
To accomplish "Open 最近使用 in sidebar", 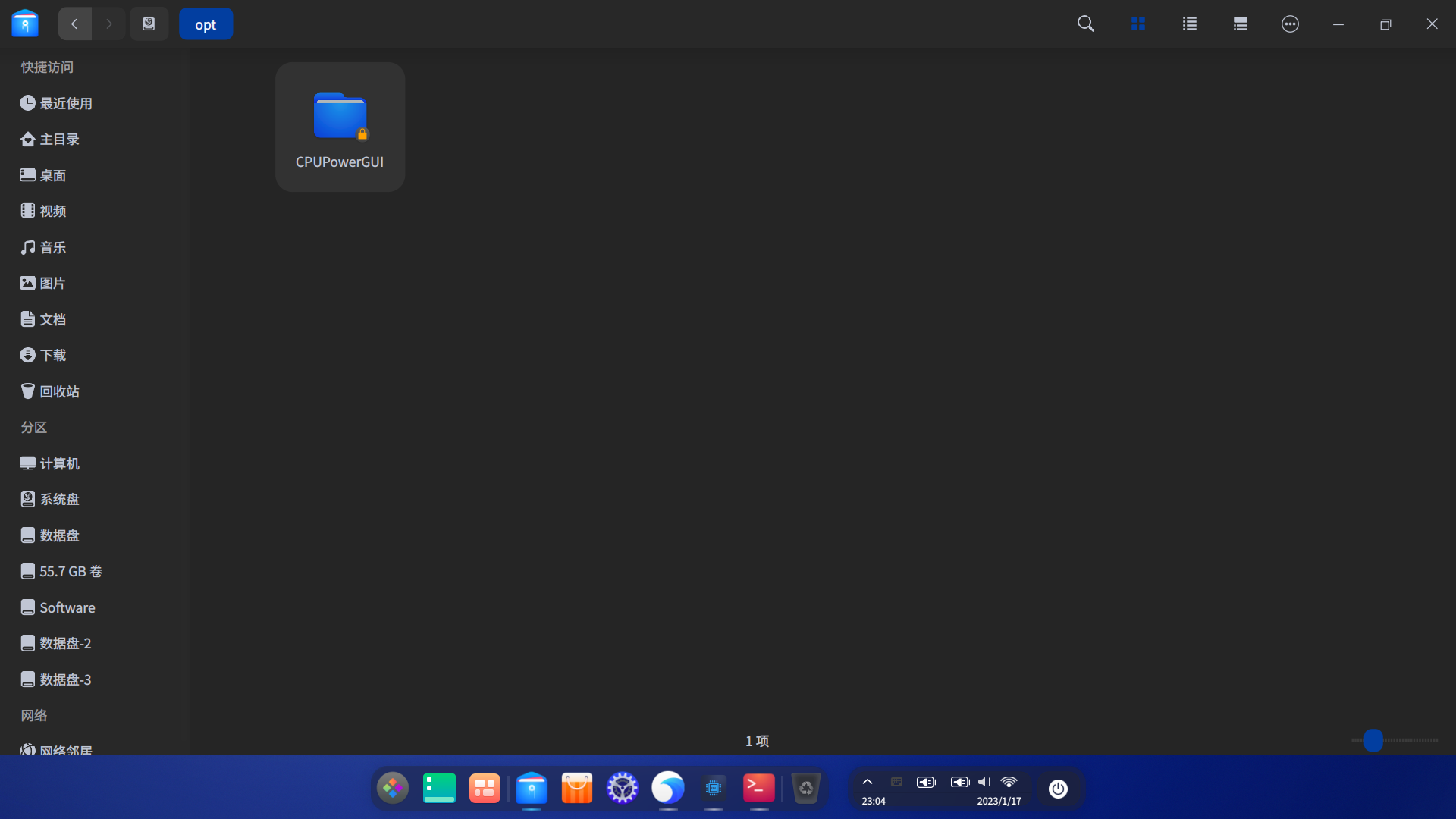I will 65,103.
